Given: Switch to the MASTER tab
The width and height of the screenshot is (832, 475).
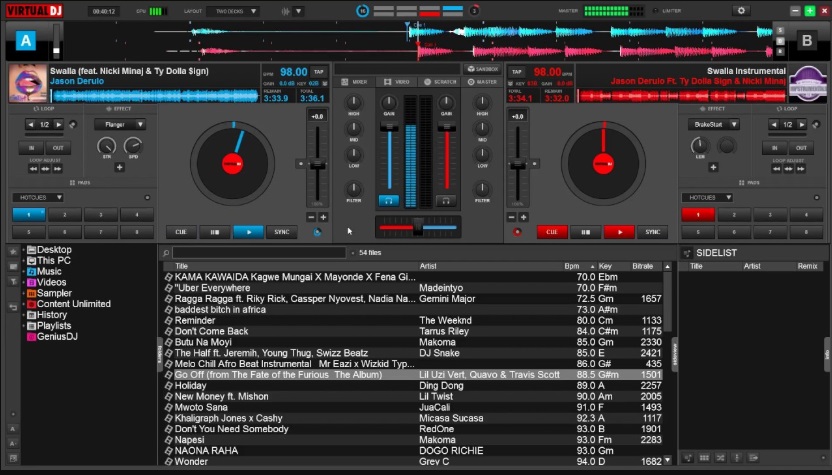Looking at the screenshot, I should tap(482, 82).
